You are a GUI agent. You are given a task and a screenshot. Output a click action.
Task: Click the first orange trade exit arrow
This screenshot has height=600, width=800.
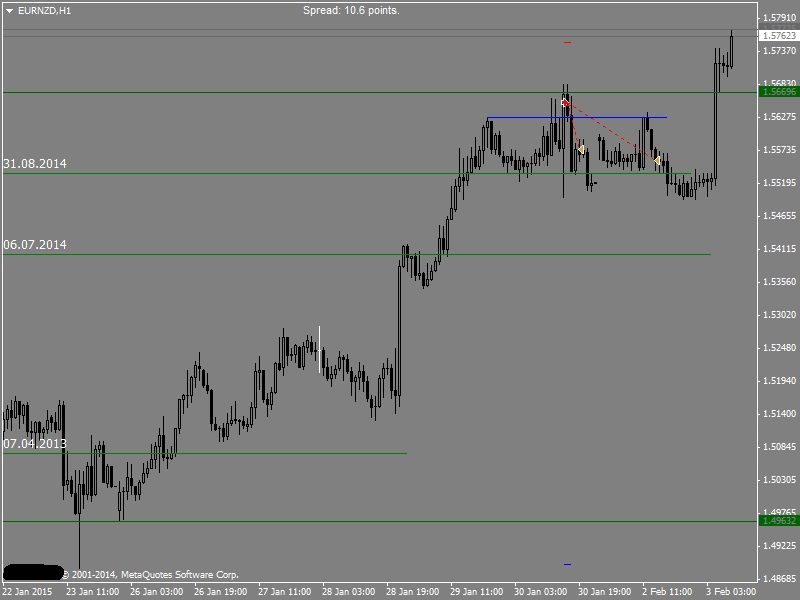(x=581, y=149)
